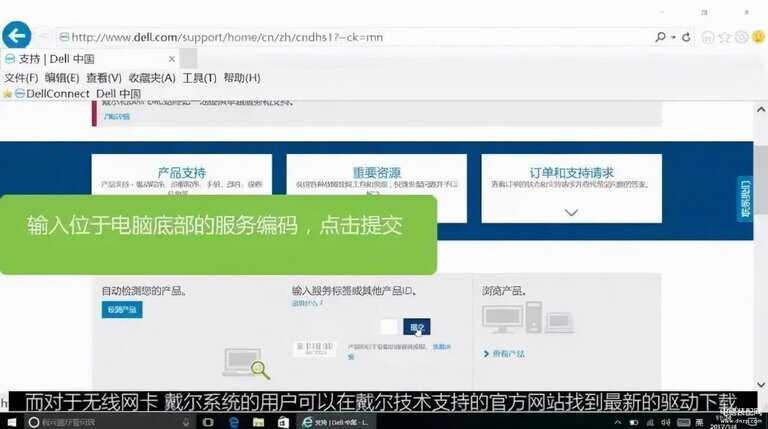Open browser Tools gear icon
Viewport: 768px width, 429px height.
click(742, 37)
